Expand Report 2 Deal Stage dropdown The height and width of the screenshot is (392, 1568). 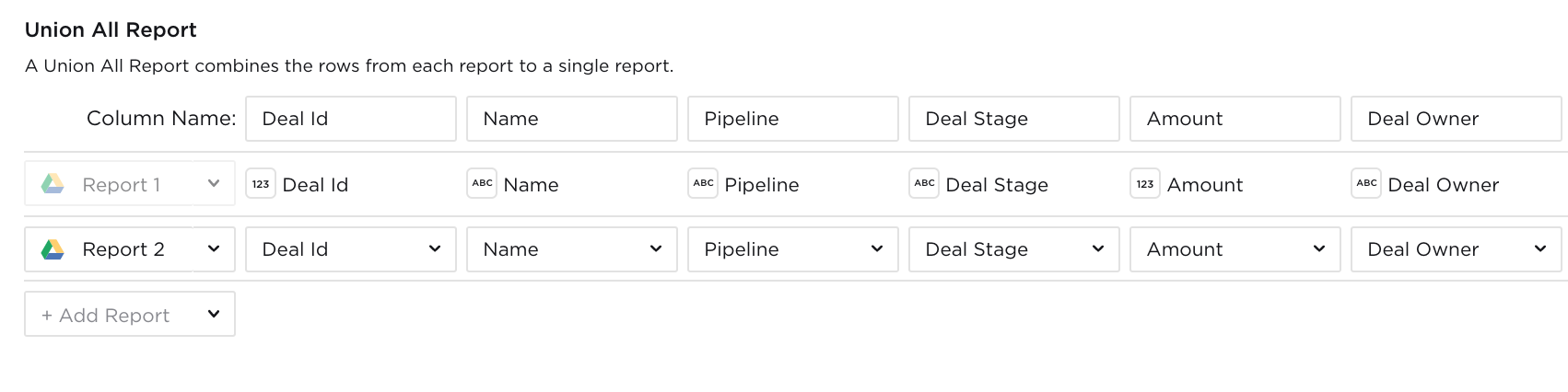click(1014, 249)
